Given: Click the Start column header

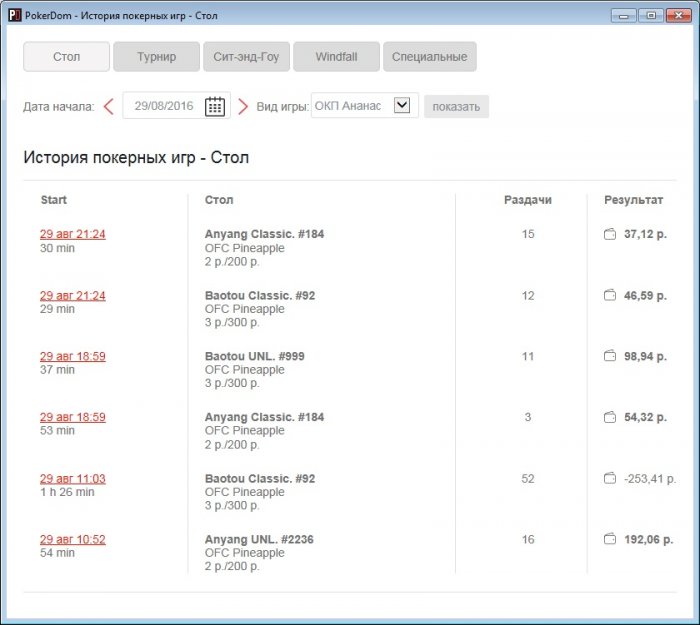Looking at the screenshot, I should pos(54,200).
